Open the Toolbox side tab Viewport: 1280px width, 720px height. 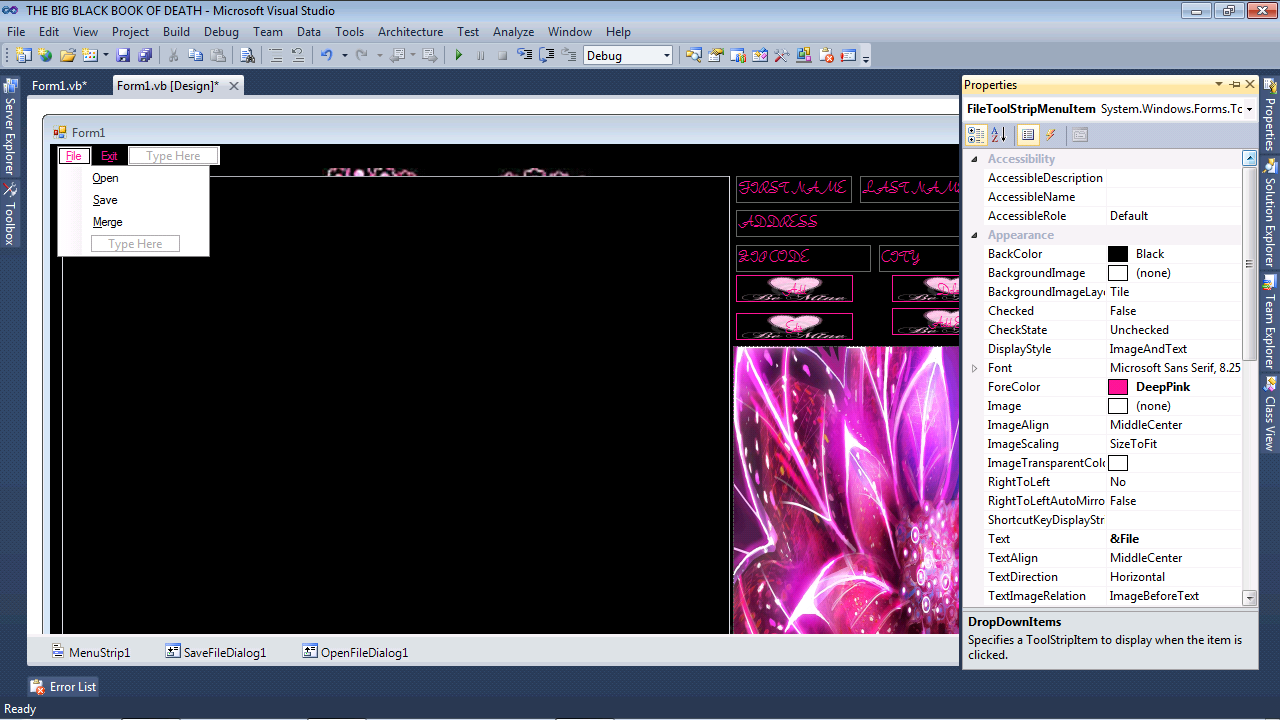(x=10, y=214)
